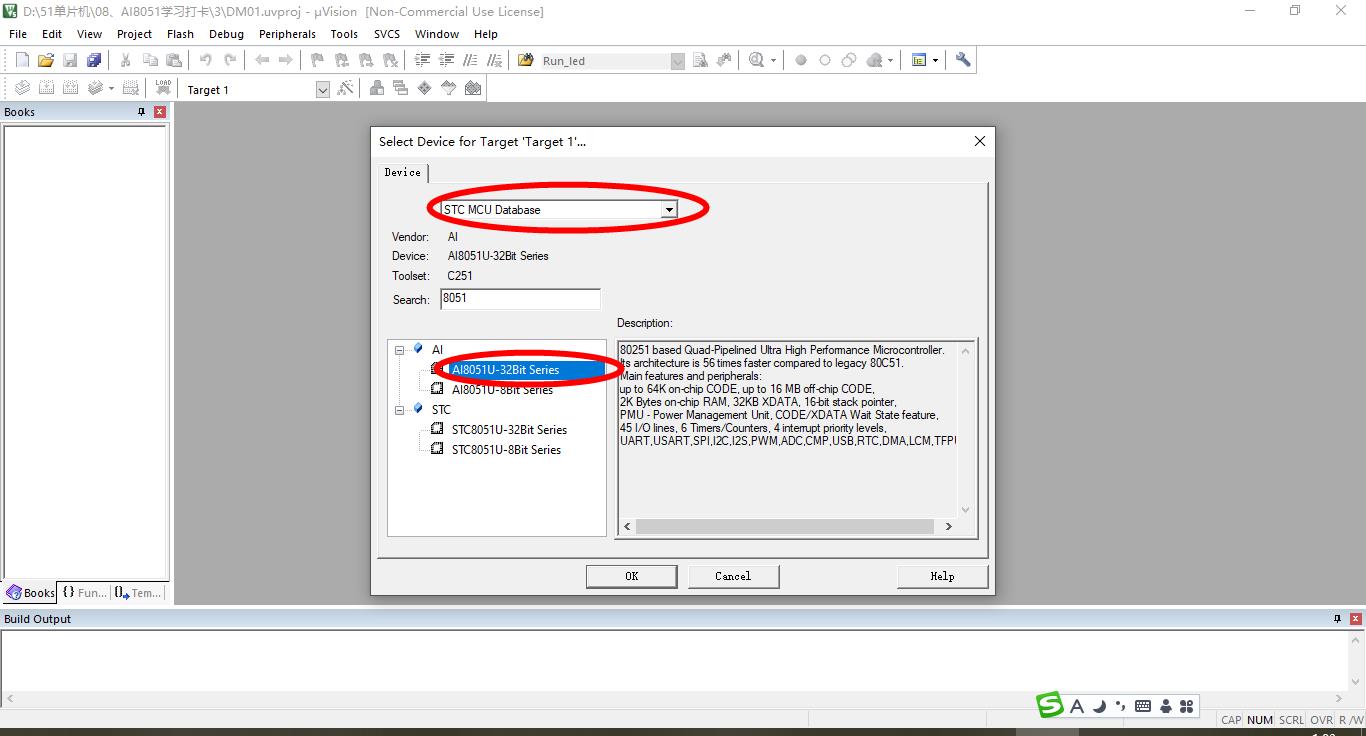This screenshot has height=736, width=1366.
Task: Open the Target 1 dropdown arrow
Action: click(x=322, y=89)
